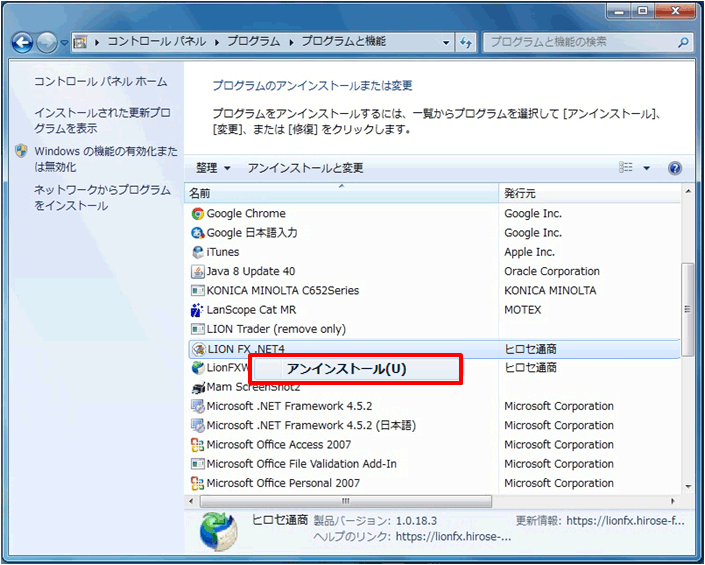This screenshot has height=565, width=705.
Task: Click the vertical scrollbar thumb
Action: tap(687, 309)
